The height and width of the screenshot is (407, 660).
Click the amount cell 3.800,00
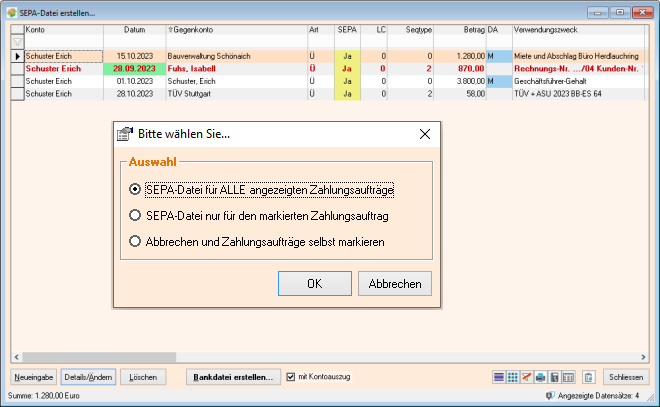coord(460,81)
